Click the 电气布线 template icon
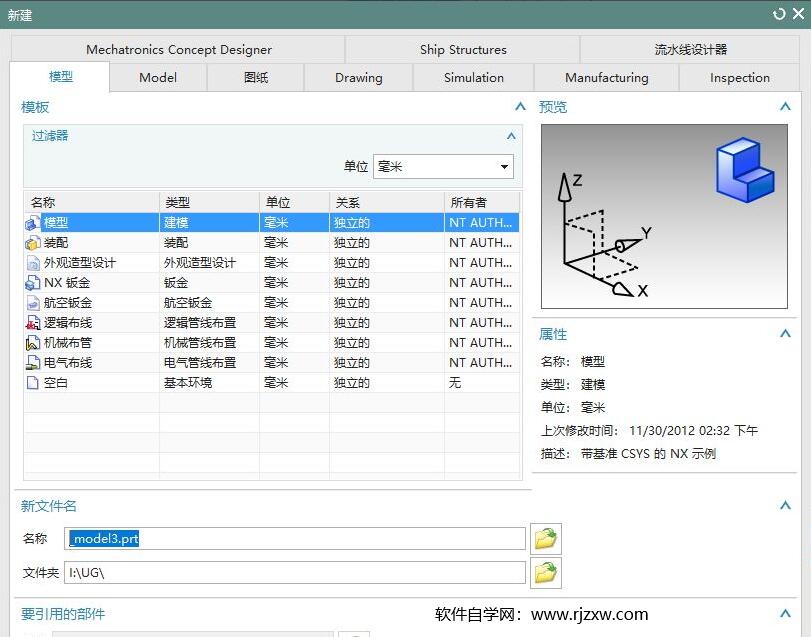 tap(33, 363)
